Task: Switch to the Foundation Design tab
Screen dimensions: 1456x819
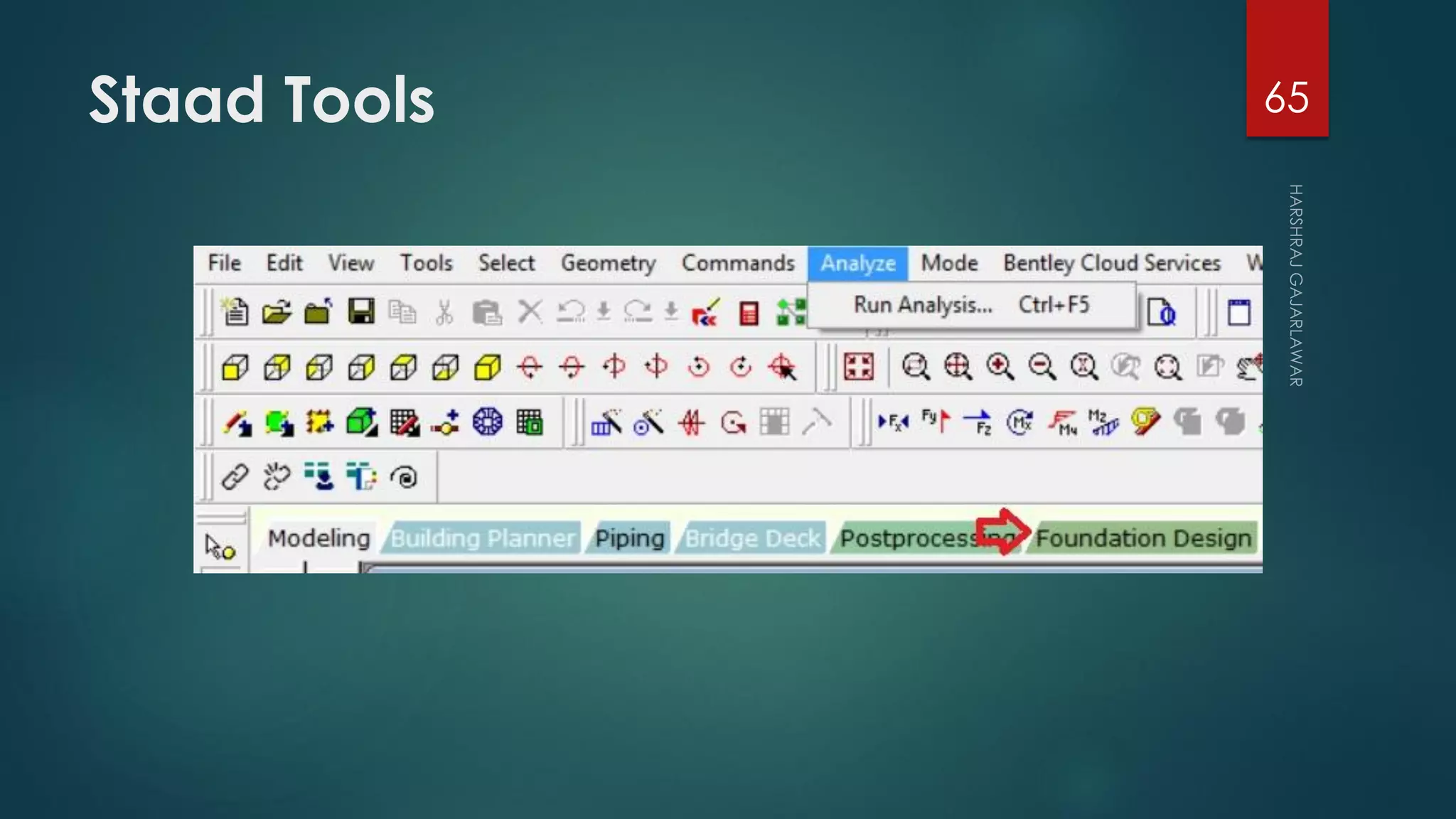Action: [1143, 538]
